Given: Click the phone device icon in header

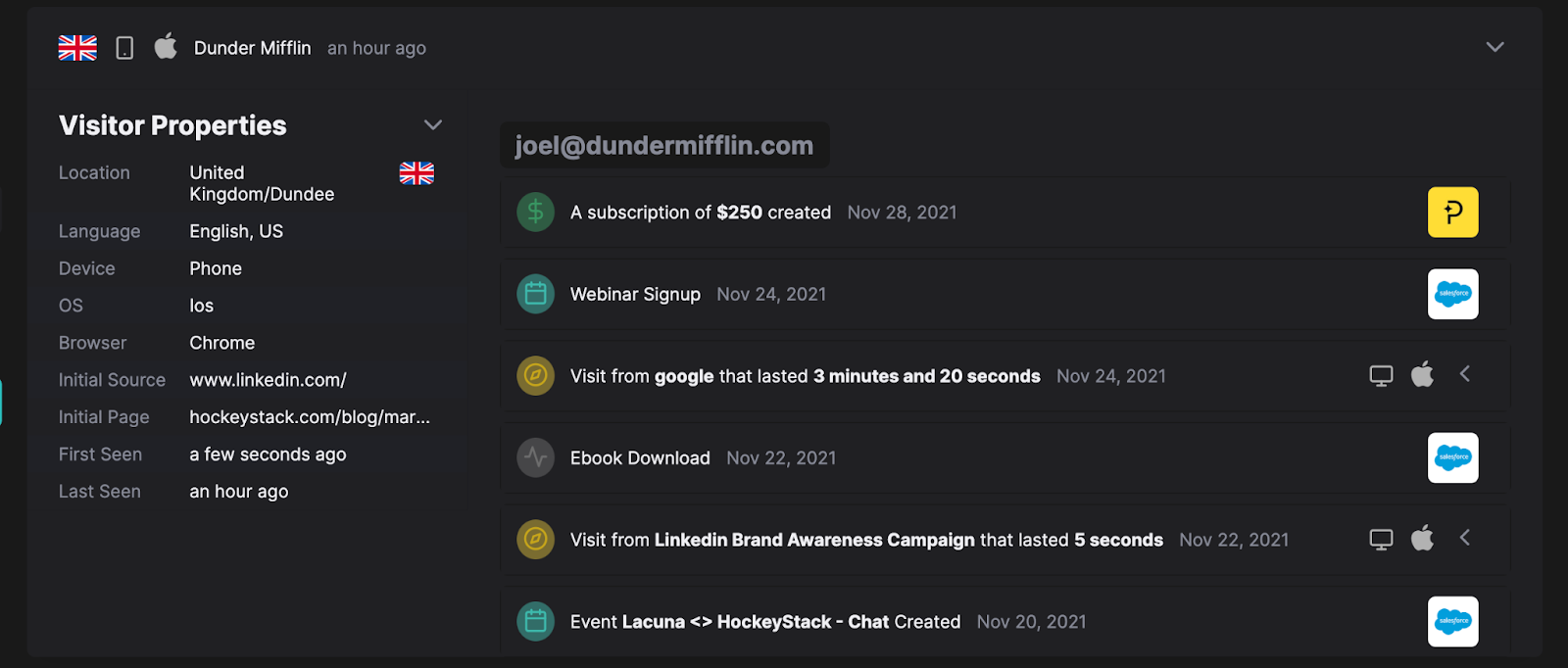Looking at the screenshot, I should coord(124,48).
